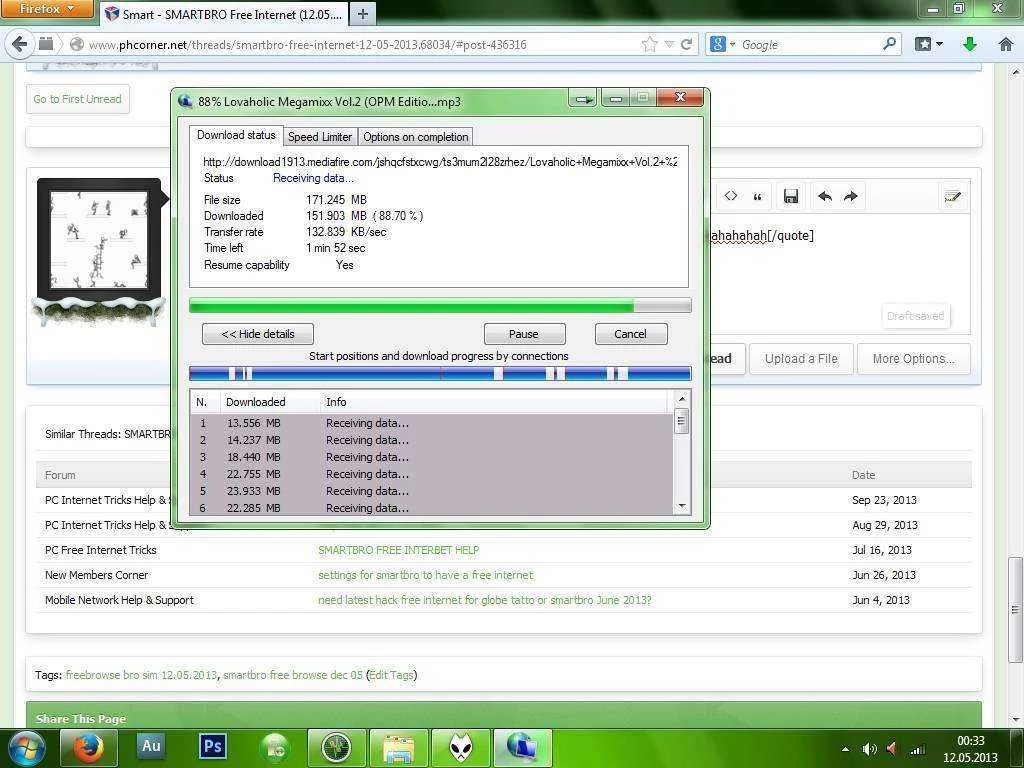
Task: Cancel the download
Action: coord(630,334)
